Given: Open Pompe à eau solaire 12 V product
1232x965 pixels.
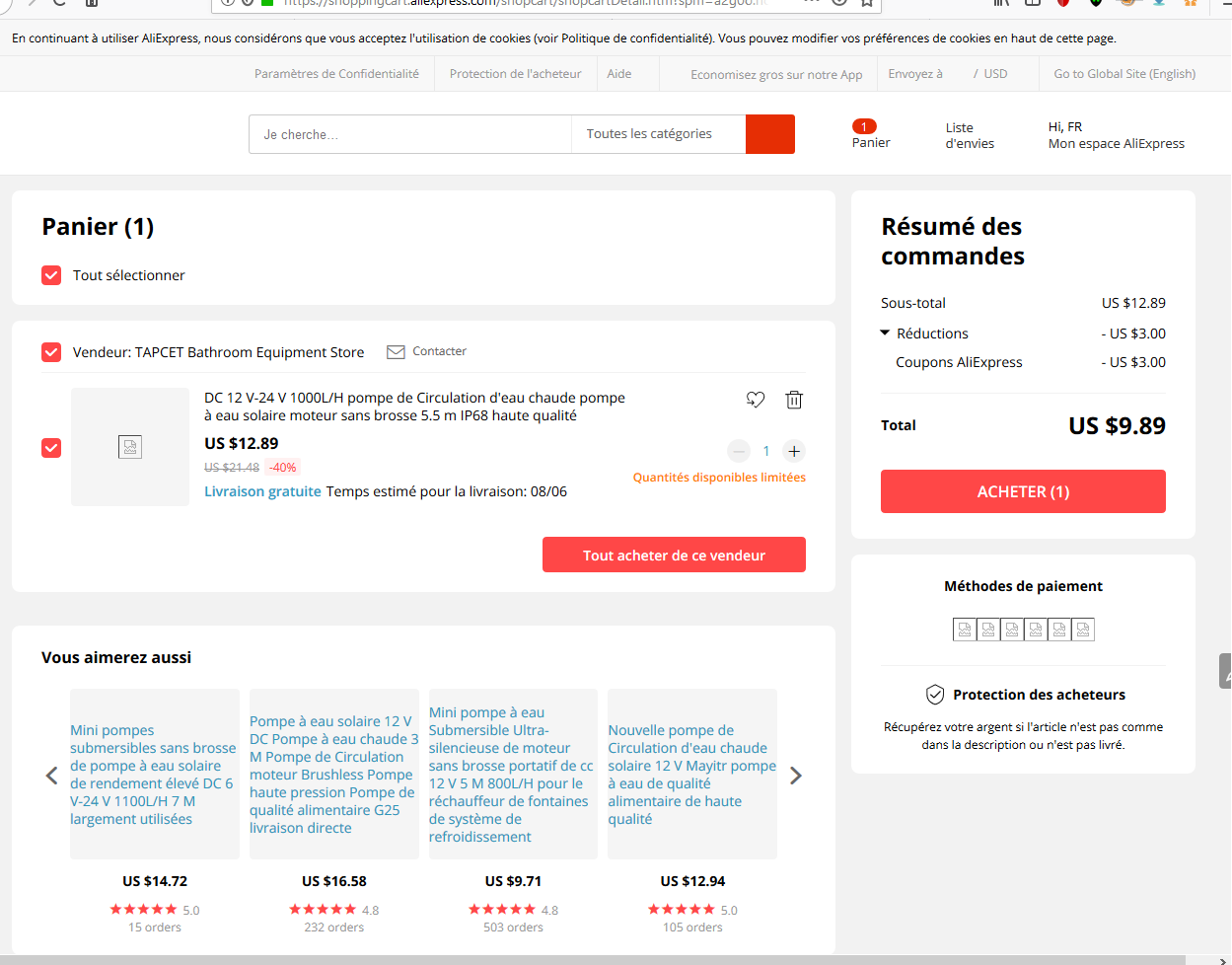Looking at the screenshot, I should click(x=334, y=775).
